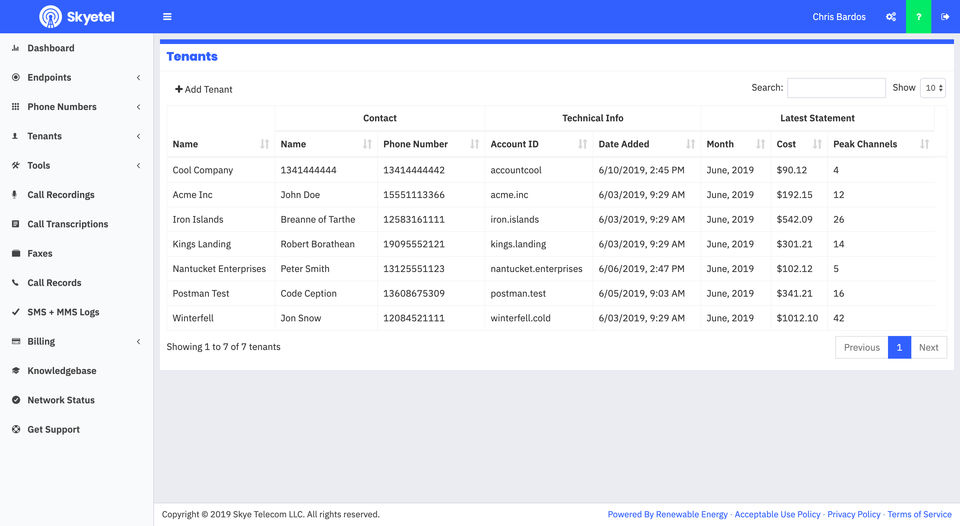This screenshot has height=526, width=960.
Task: Open the Acceptable Use Policy link
Action: coord(777,514)
